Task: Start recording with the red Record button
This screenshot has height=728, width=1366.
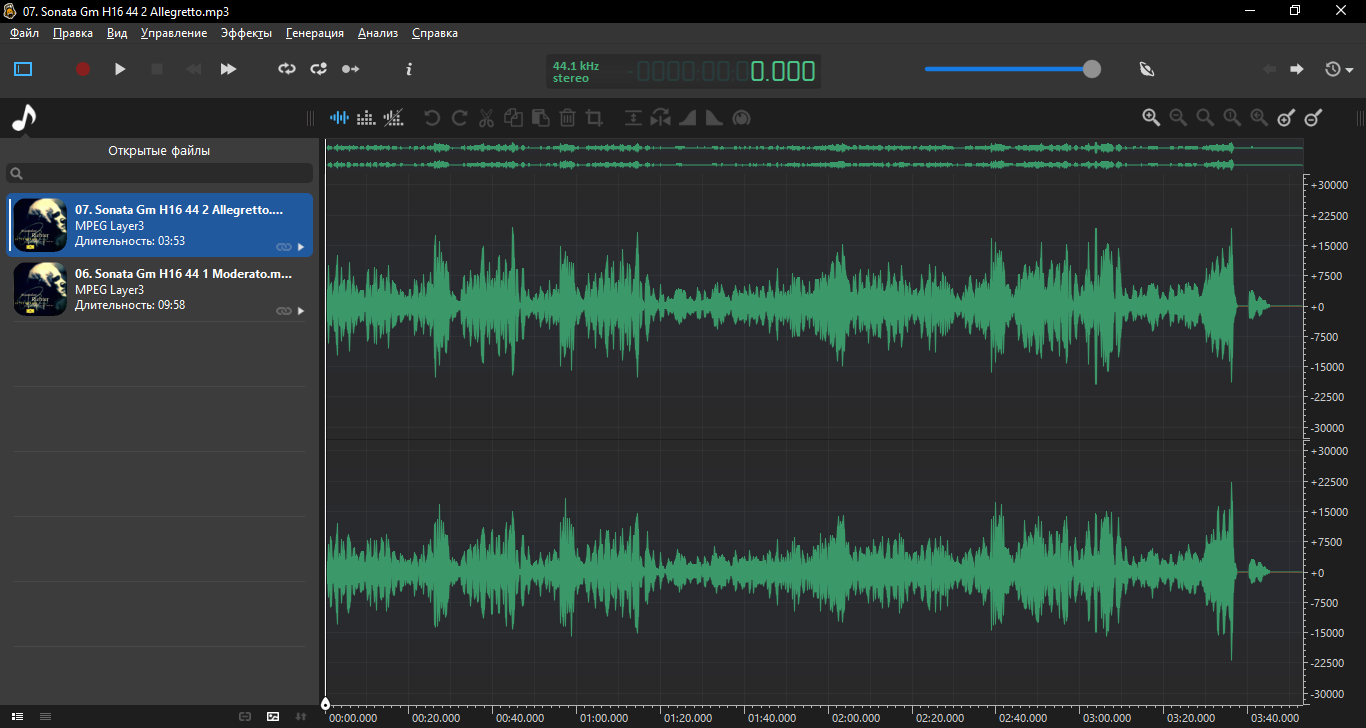Action: [x=83, y=69]
